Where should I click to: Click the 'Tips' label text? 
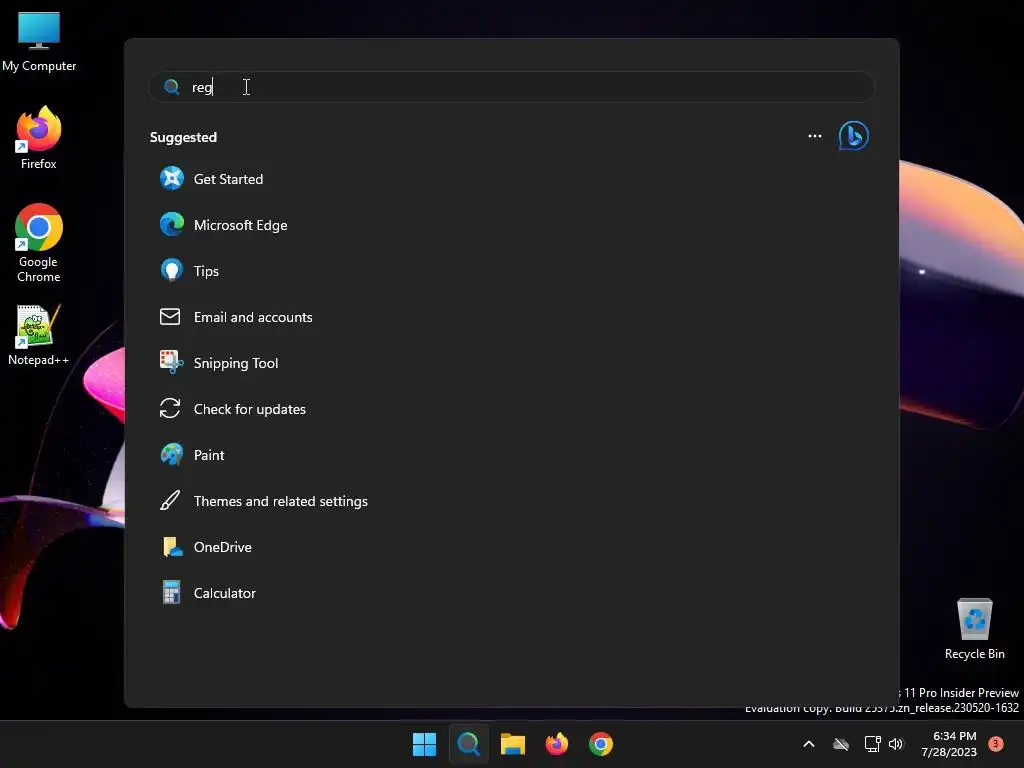206,271
